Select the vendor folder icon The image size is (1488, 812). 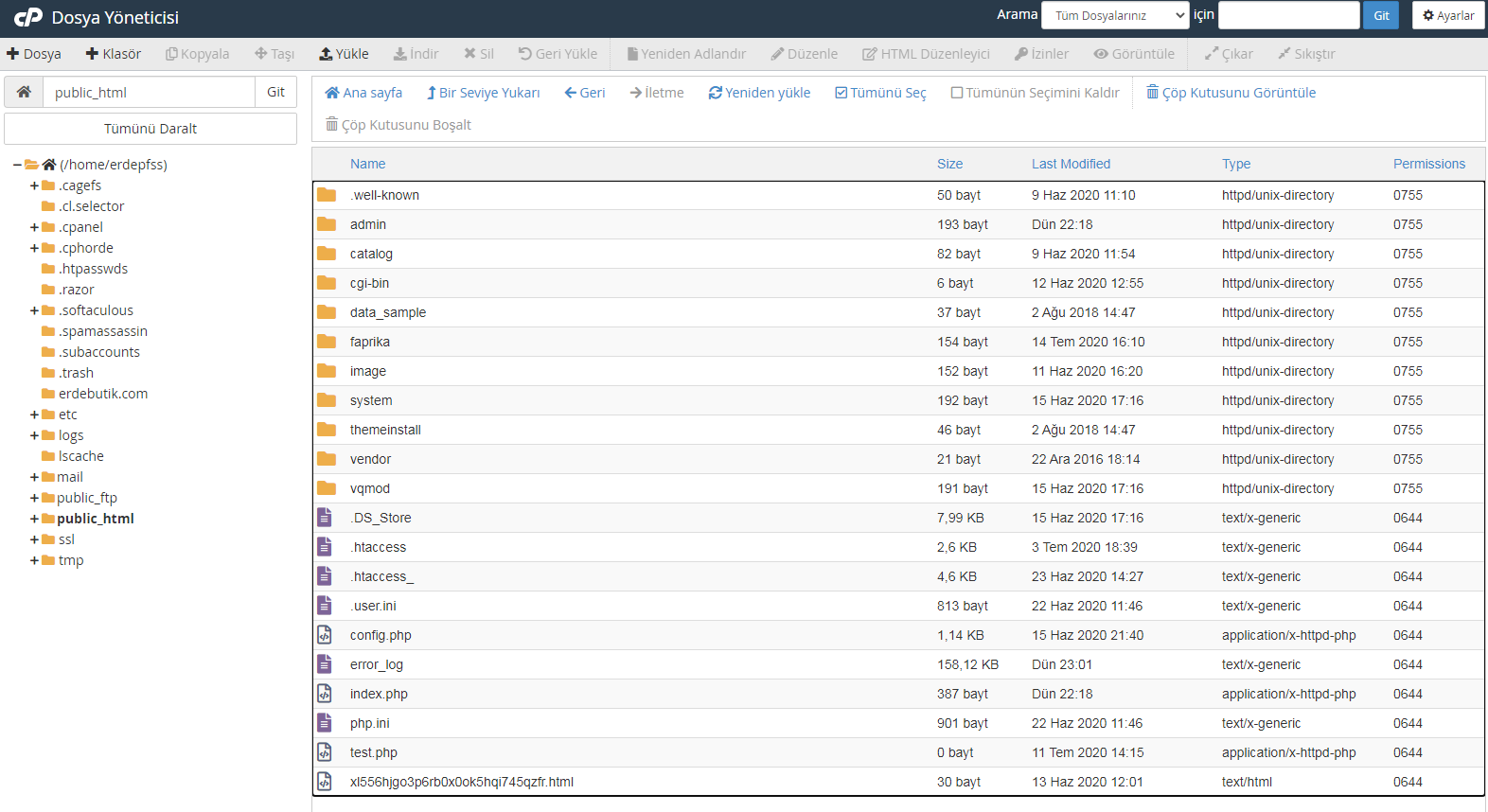tap(327, 459)
